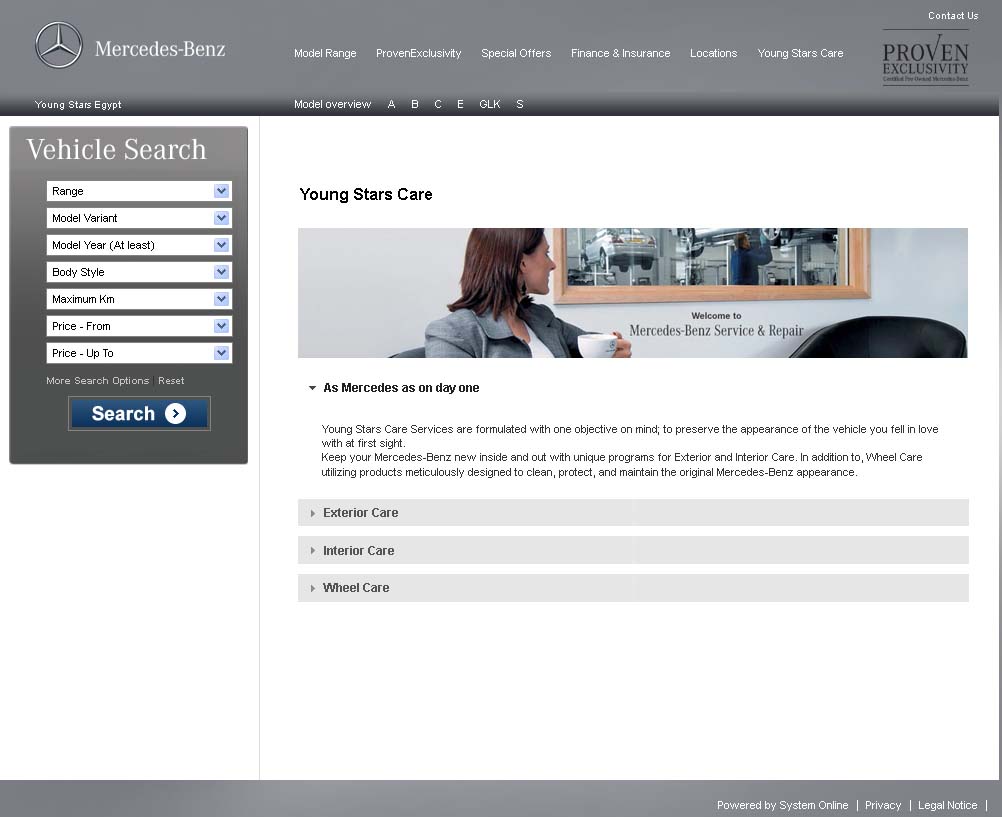Screen dimensions: 1002x817
Task: Open the Range dropdown
Action: pyautogui.click(x=139, y=191)
